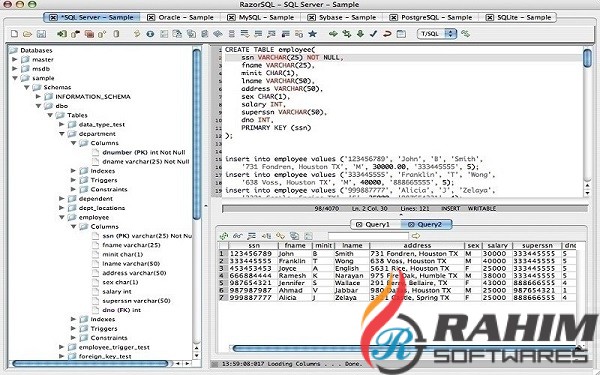The image size is (600, 375).
Task: Switch to the PostgreSQL - Sample tab
Action: point(431,18)
